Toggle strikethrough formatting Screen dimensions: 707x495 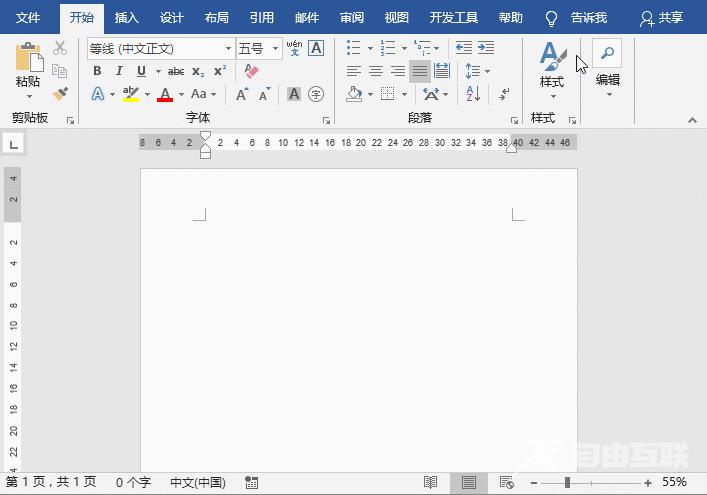click(176, 71)
